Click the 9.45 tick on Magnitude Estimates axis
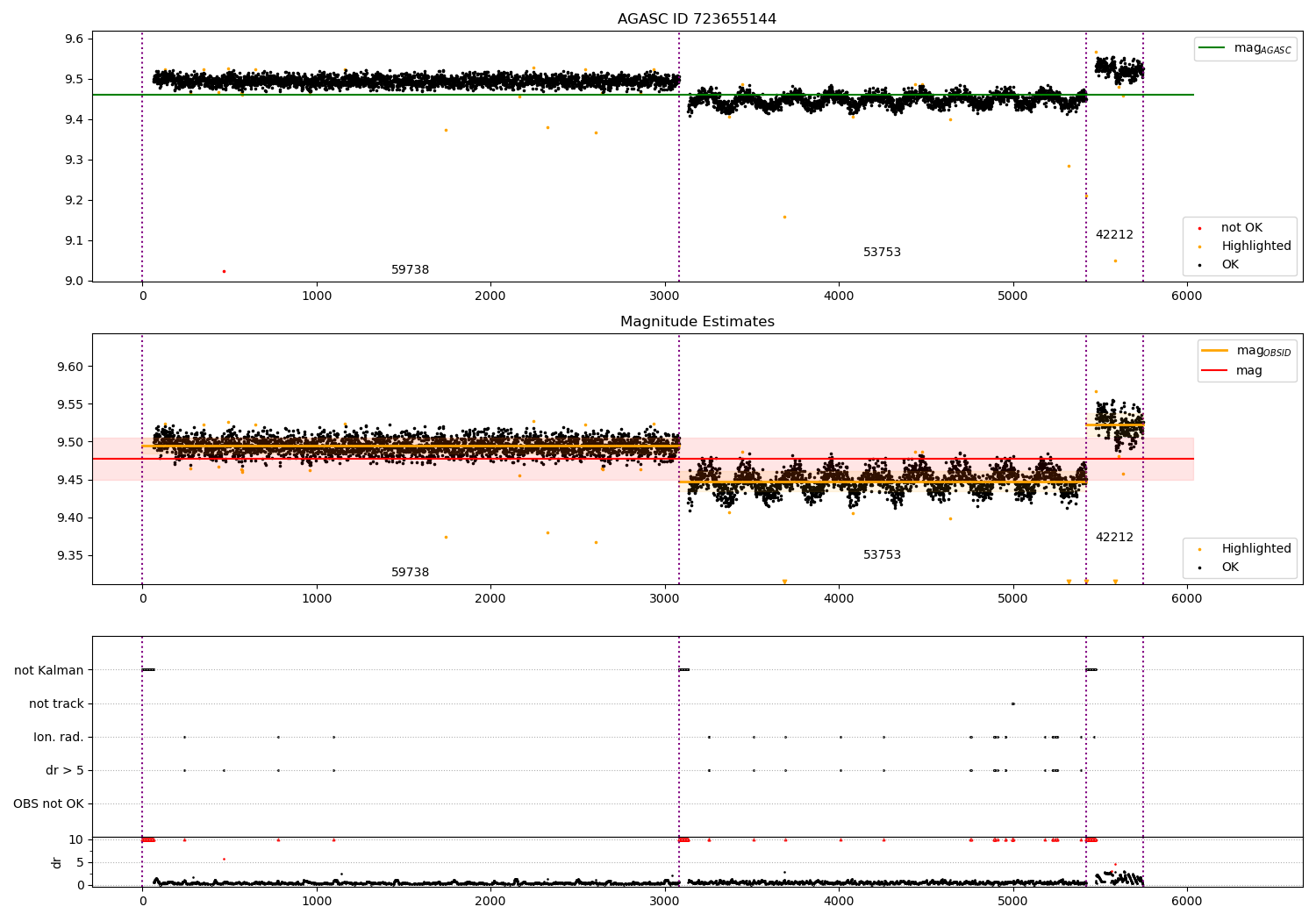1316x921 pixels. click(70, 480)
